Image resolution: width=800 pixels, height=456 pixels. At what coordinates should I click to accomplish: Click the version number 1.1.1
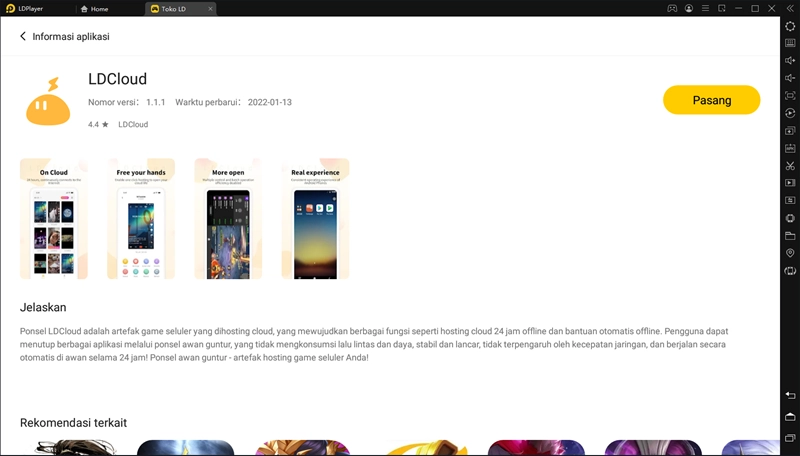(x=156, y=102)
